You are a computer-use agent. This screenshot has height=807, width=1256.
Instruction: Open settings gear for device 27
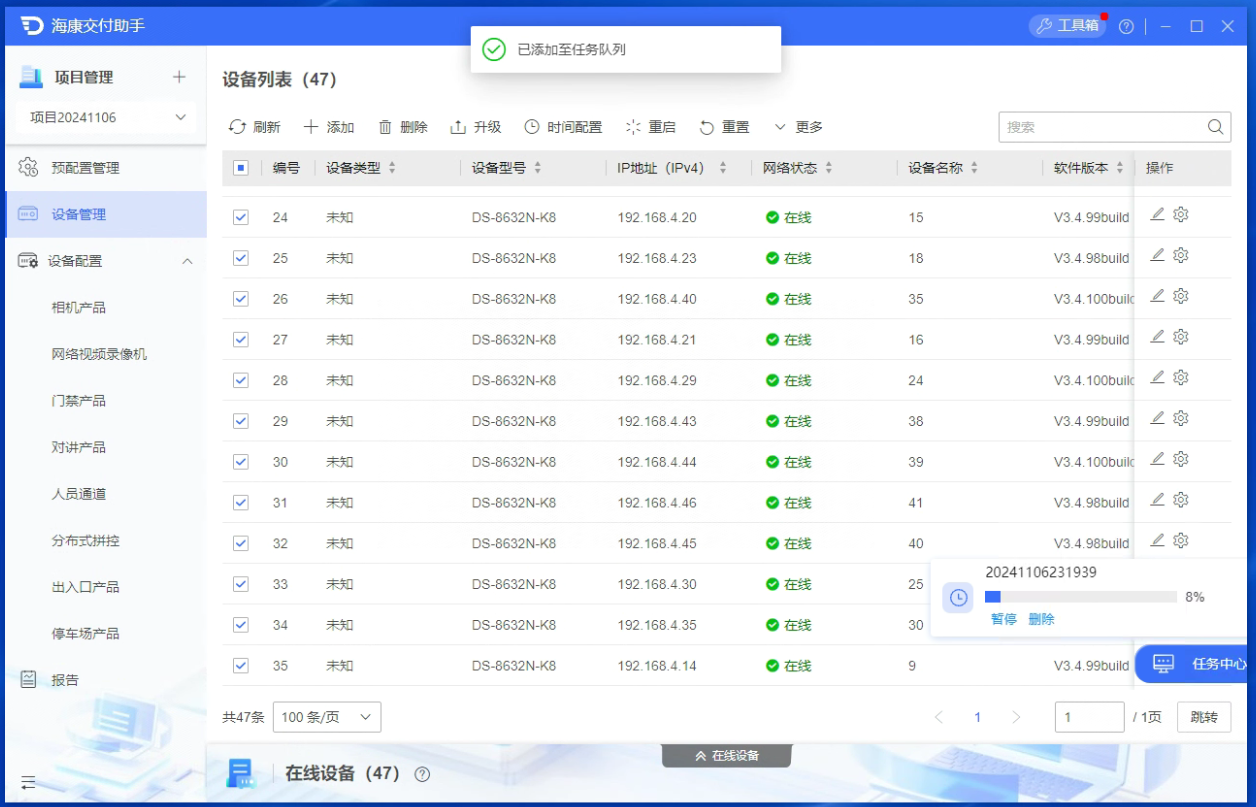[1181, 337]
